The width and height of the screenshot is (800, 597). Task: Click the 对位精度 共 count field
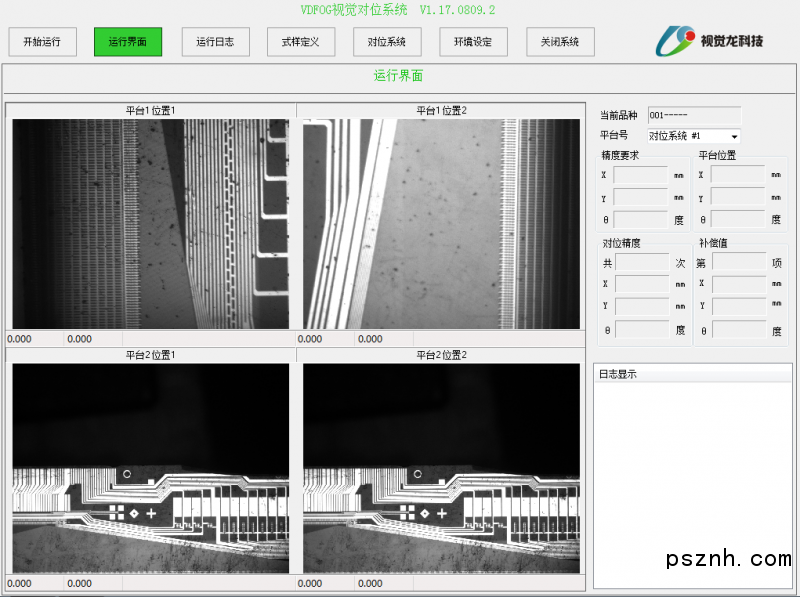click(x=642, y=263)
